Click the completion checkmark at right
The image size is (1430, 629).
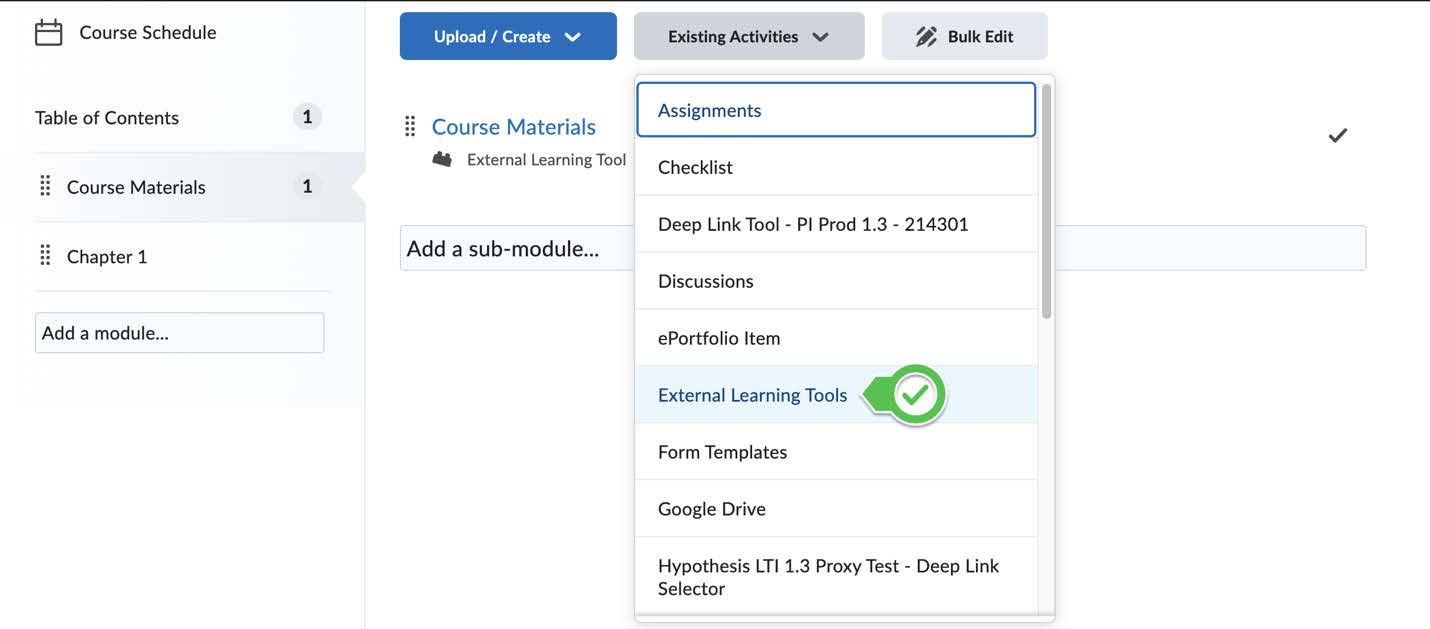click(1337, 135)
